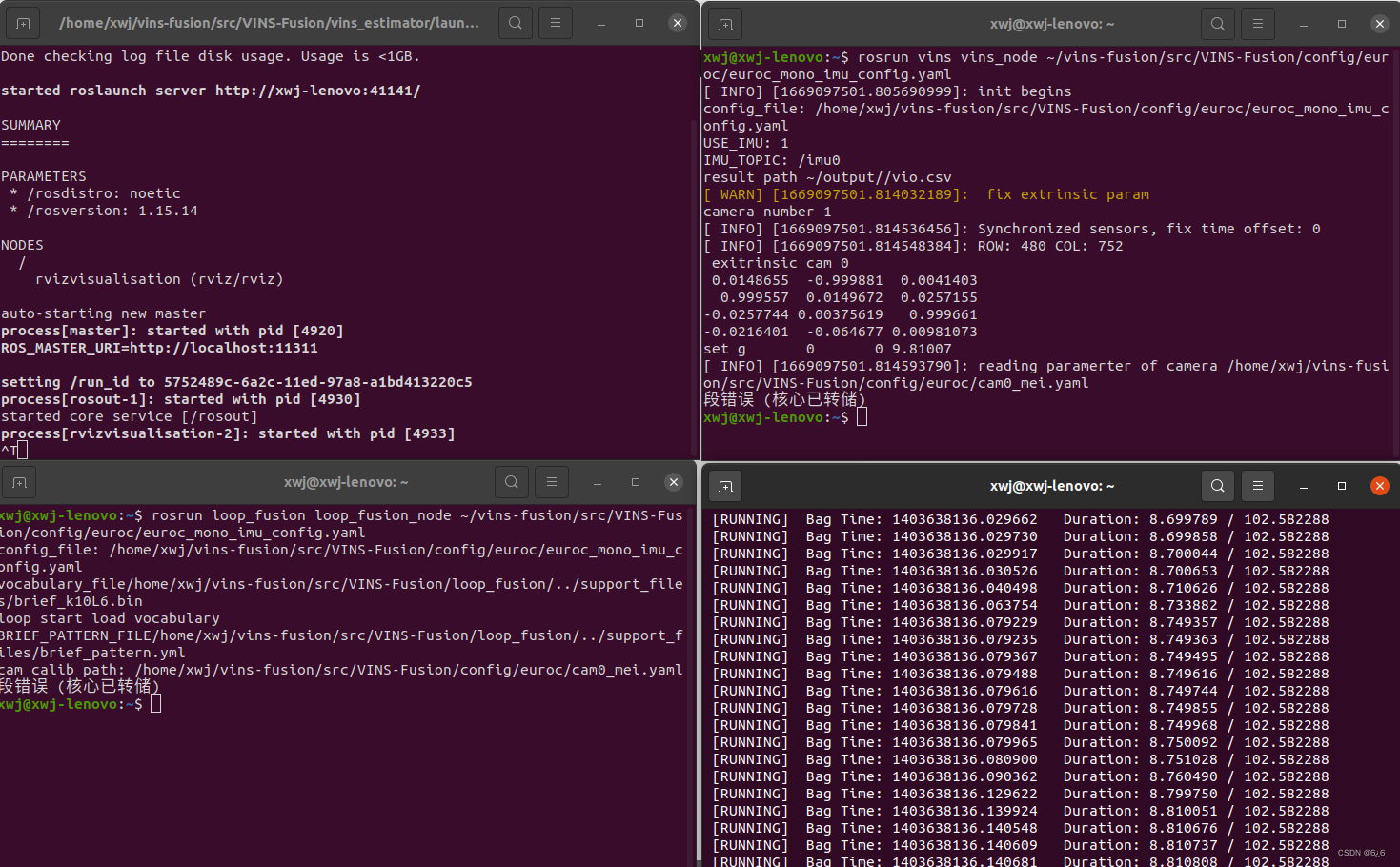
Task: Minimize the vins_node terminal window
Action: [x=1304, y=24]
